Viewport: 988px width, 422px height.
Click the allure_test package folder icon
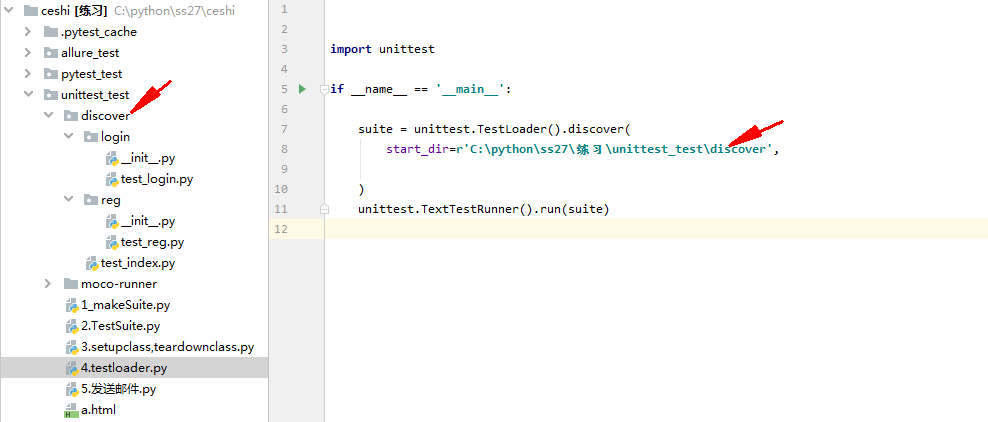pos(50,52)
